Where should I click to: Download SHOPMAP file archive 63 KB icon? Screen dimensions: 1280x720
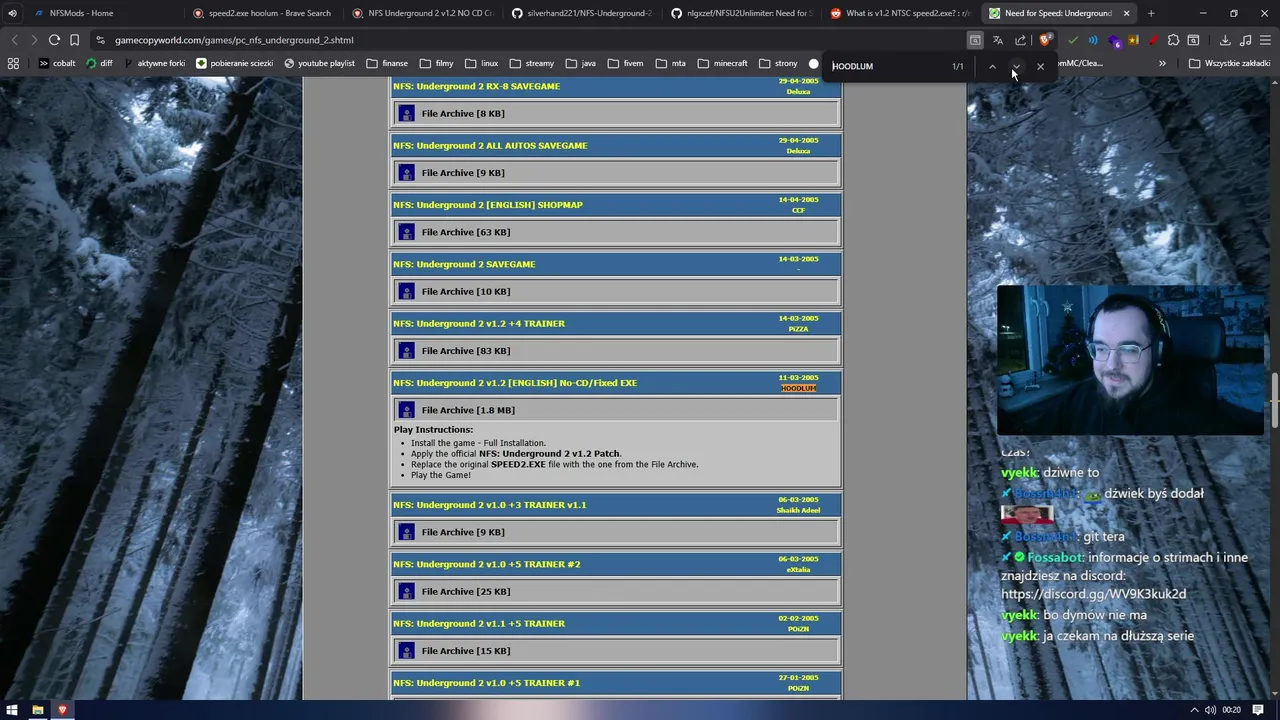[406, 232]
